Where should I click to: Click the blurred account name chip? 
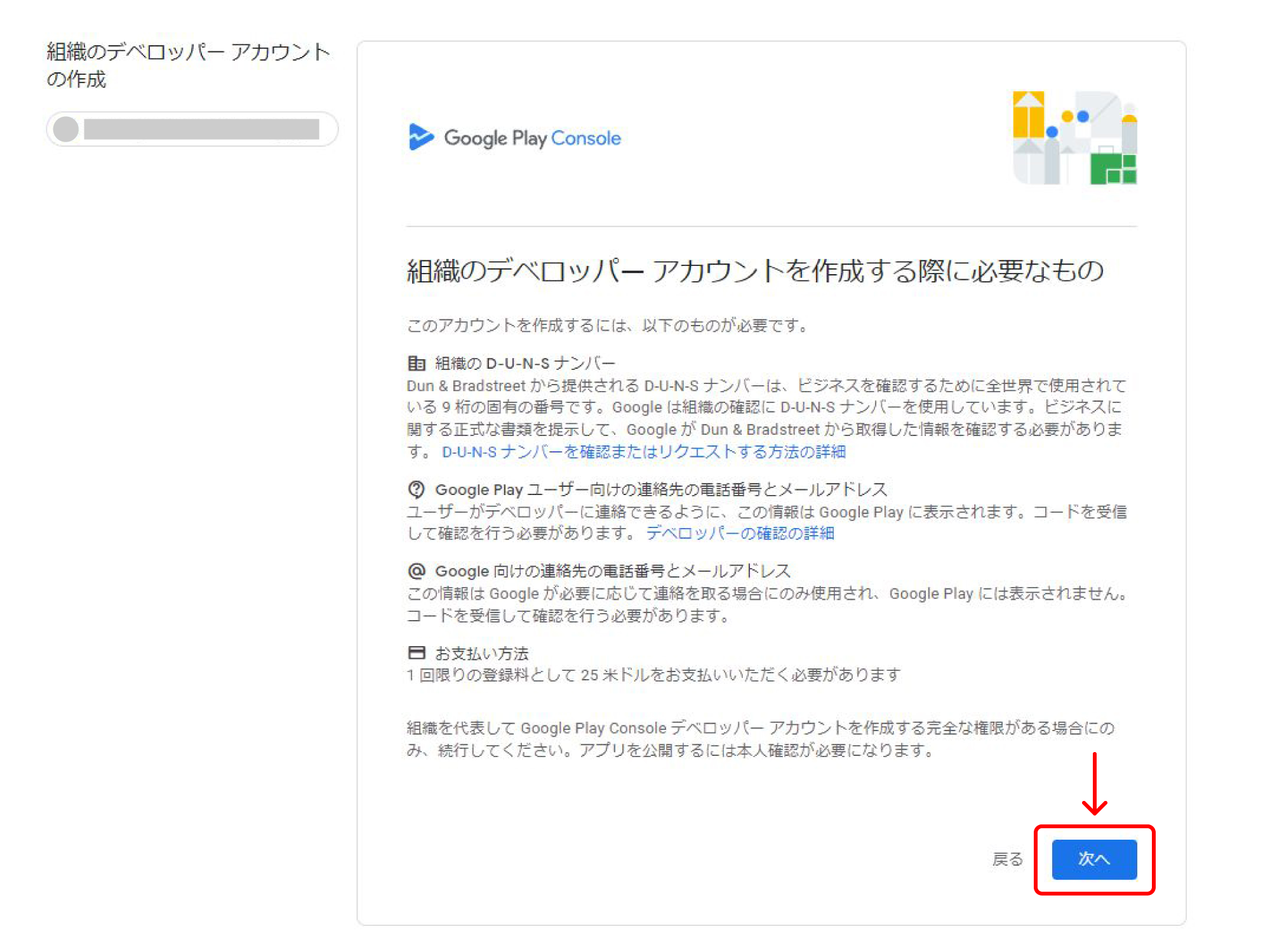(201, 129)
